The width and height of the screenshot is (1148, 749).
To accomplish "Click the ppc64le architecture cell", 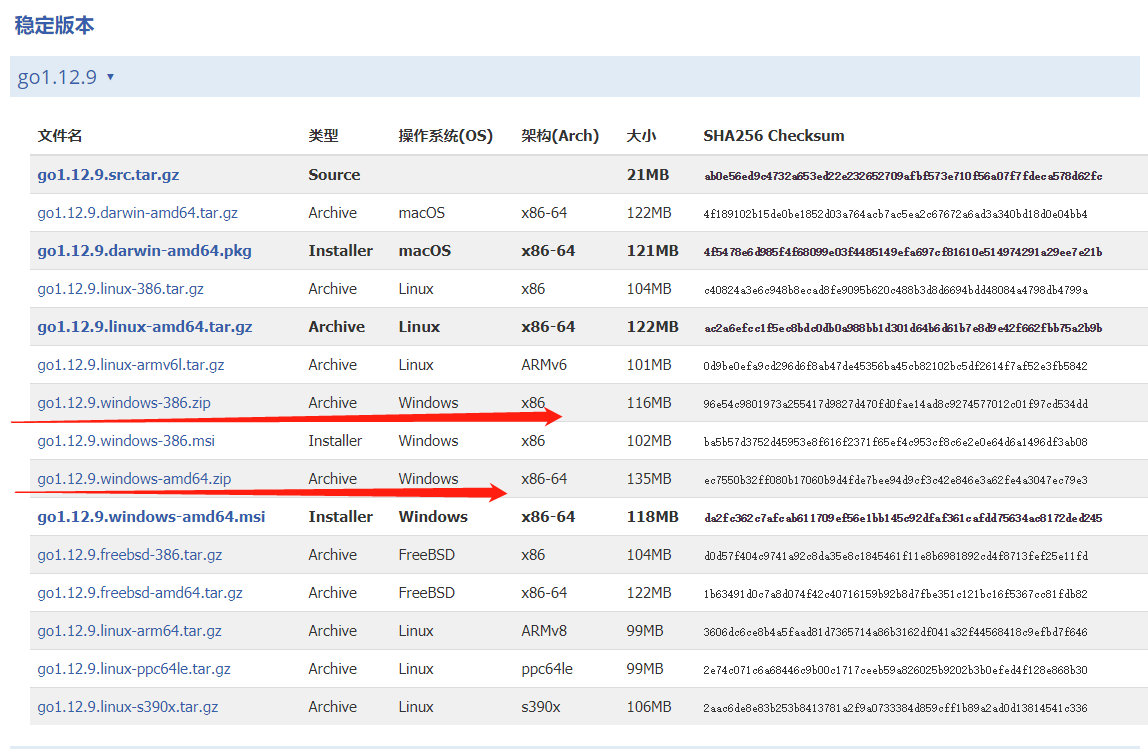I will (x=547, y=670).
